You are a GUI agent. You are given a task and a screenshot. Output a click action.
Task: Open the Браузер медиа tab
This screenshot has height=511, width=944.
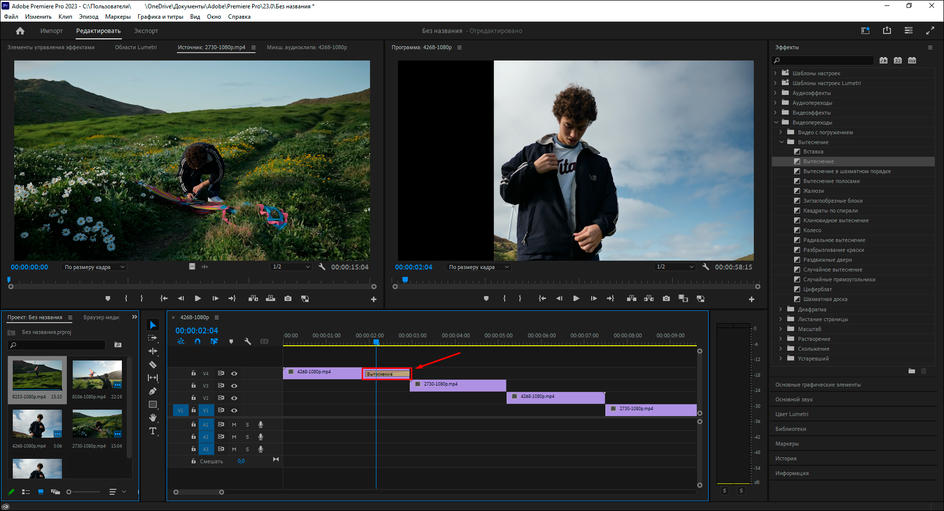(x=101, y=317)
